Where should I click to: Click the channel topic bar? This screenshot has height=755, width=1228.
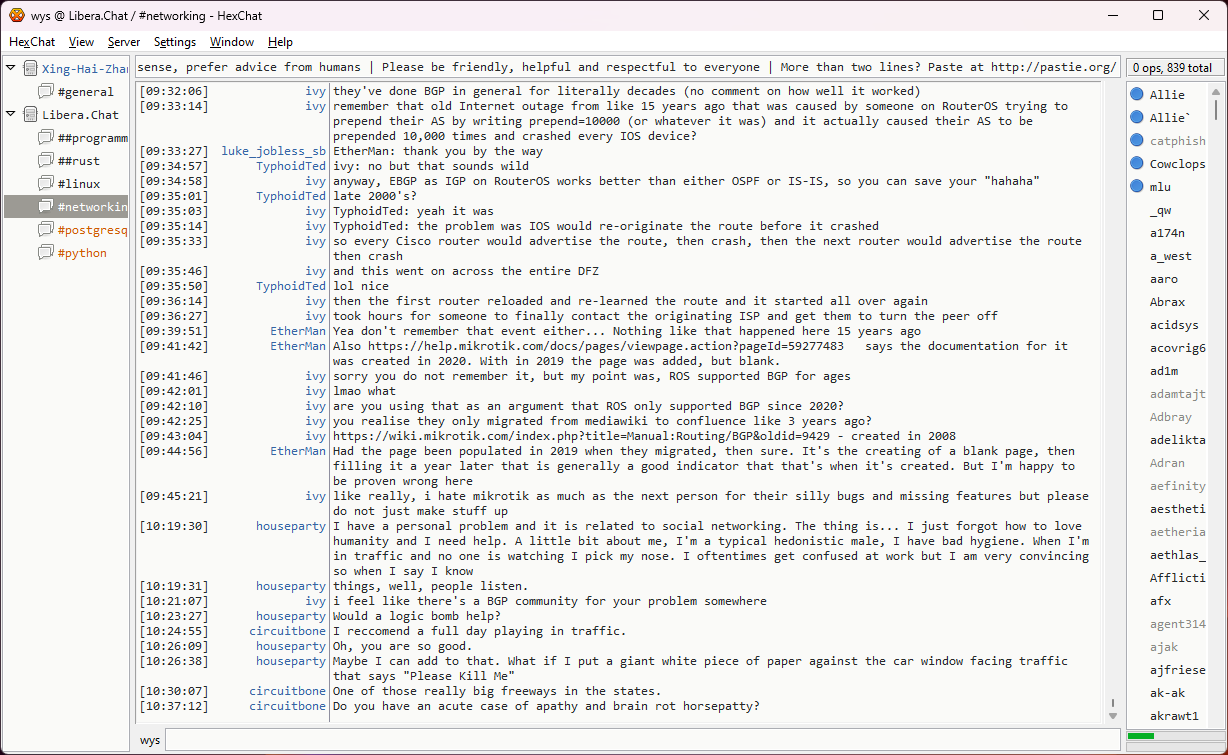click(626, 67)
